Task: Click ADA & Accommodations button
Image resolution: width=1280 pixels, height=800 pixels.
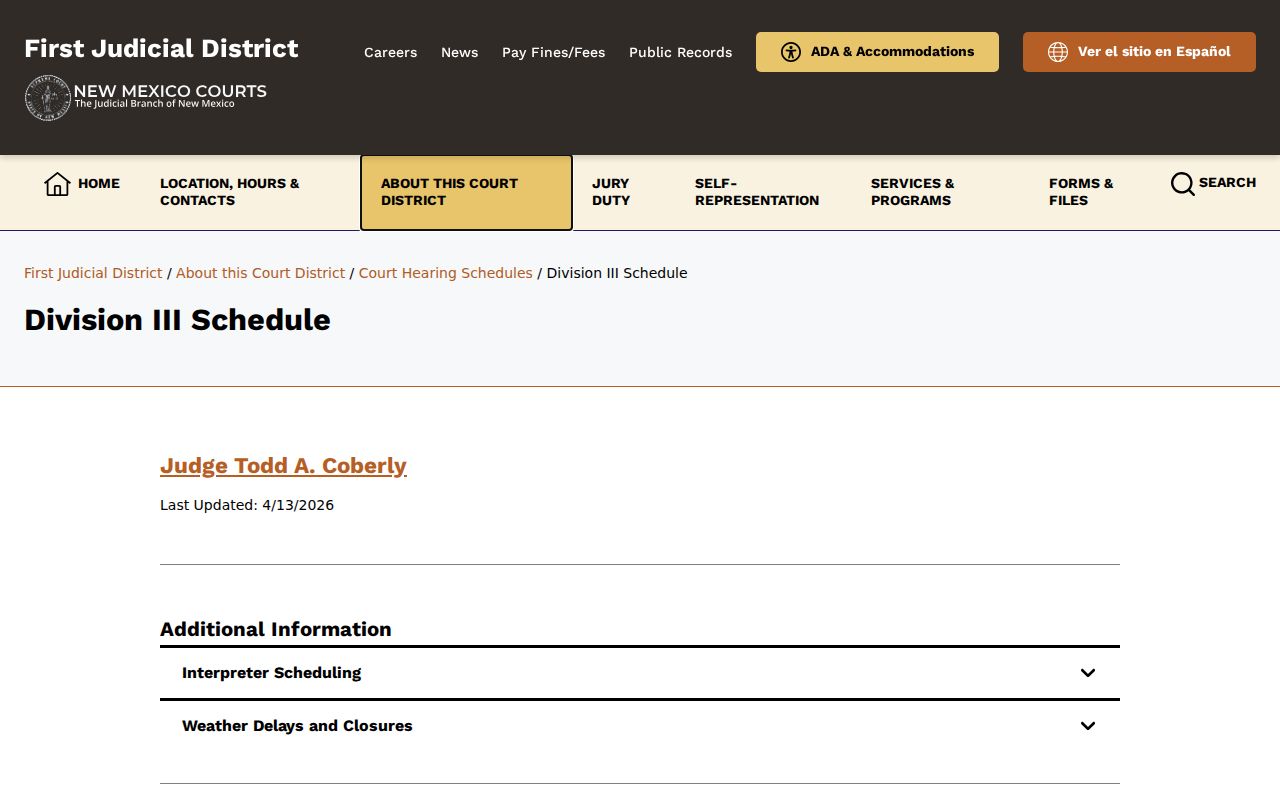Action: pos(877,52)
